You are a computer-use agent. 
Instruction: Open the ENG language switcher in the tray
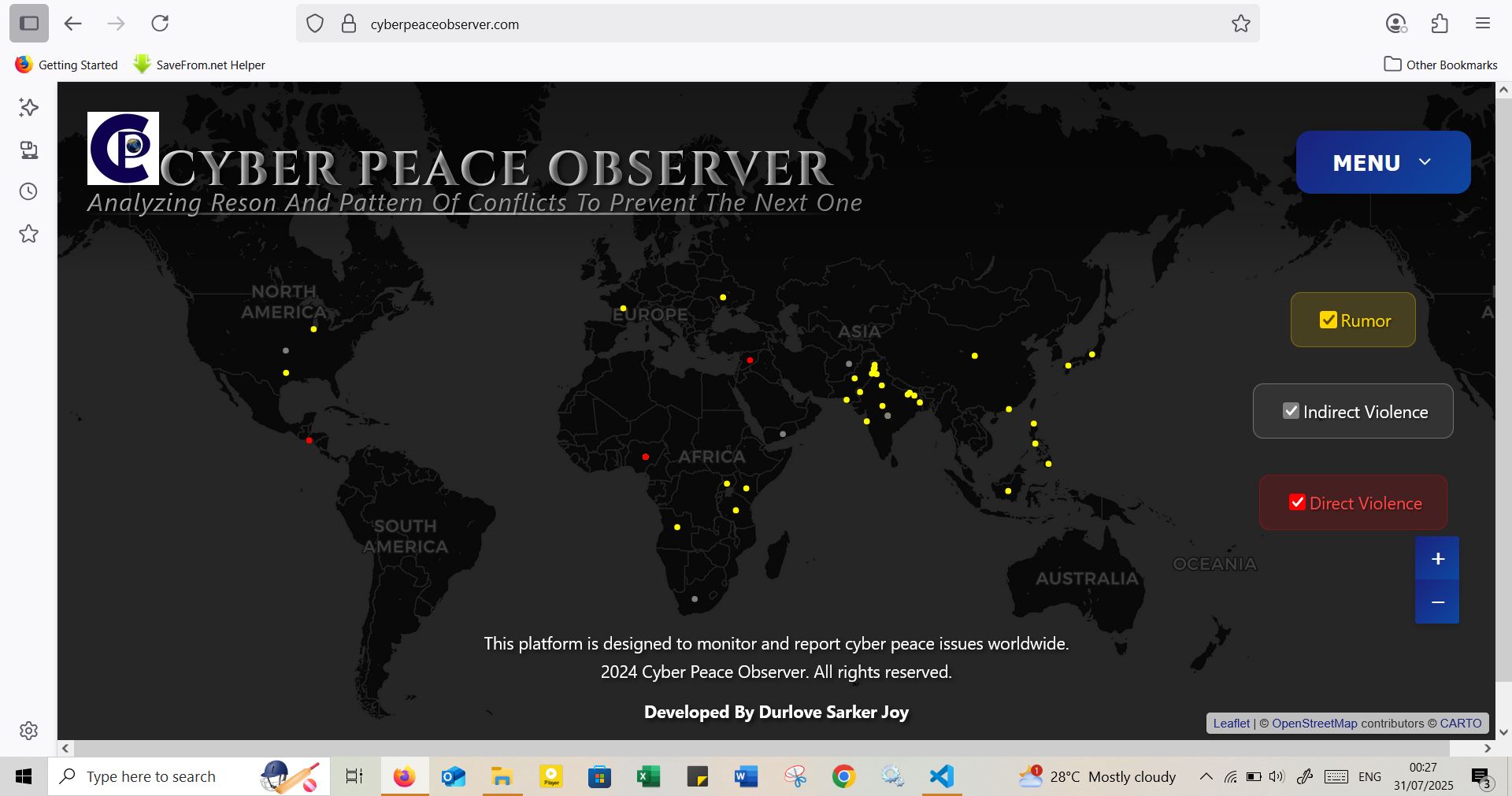pyautogui.click(x=1371, y=776)
